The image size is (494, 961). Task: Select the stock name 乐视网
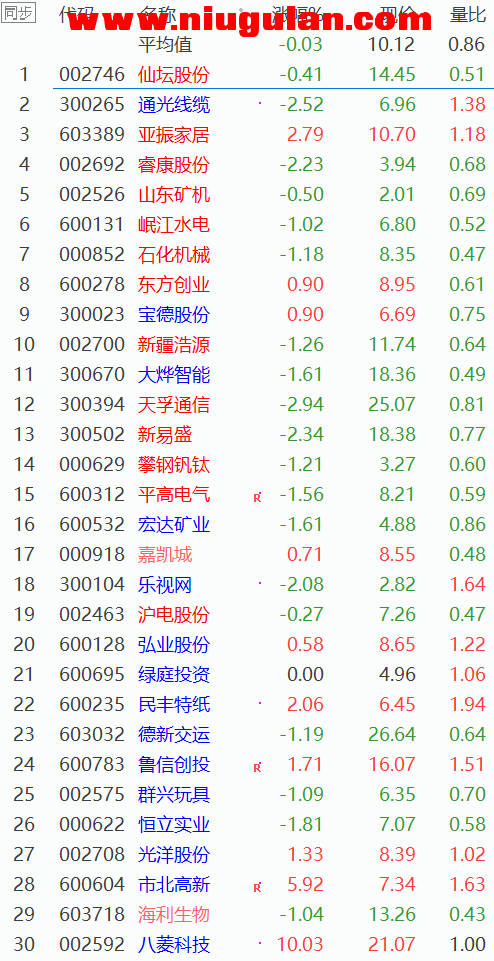(x=165, y=585)
